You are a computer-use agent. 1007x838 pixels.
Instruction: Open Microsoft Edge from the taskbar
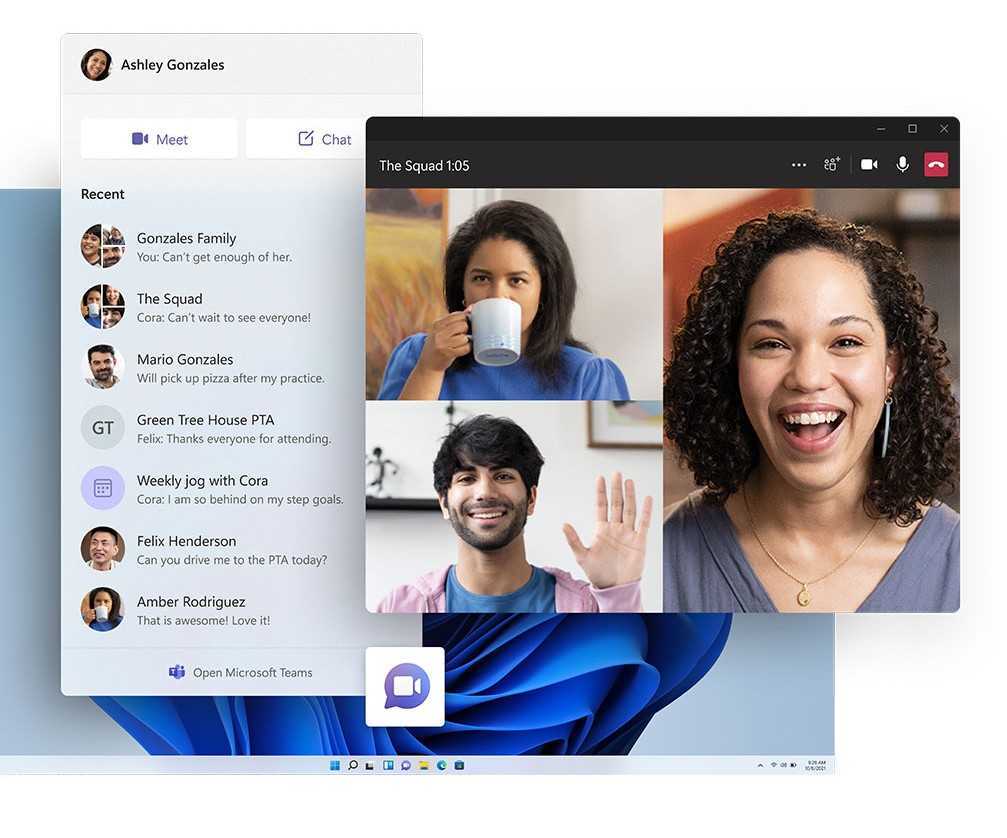tap(441, 766)
